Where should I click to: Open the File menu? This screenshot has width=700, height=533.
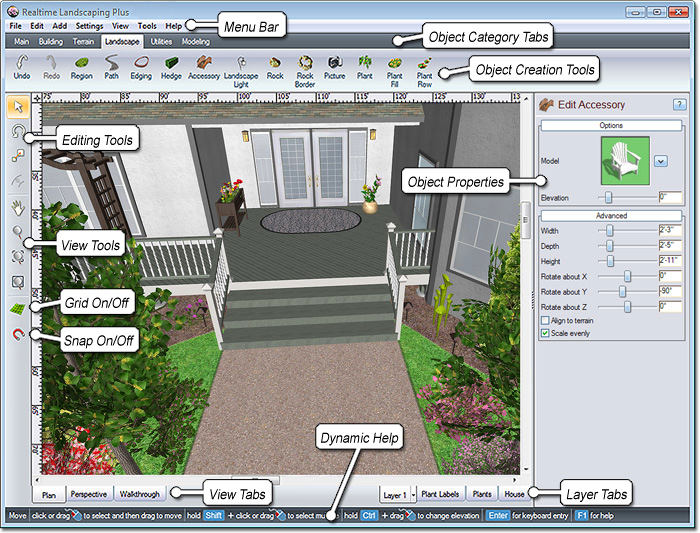pos(16,26)
